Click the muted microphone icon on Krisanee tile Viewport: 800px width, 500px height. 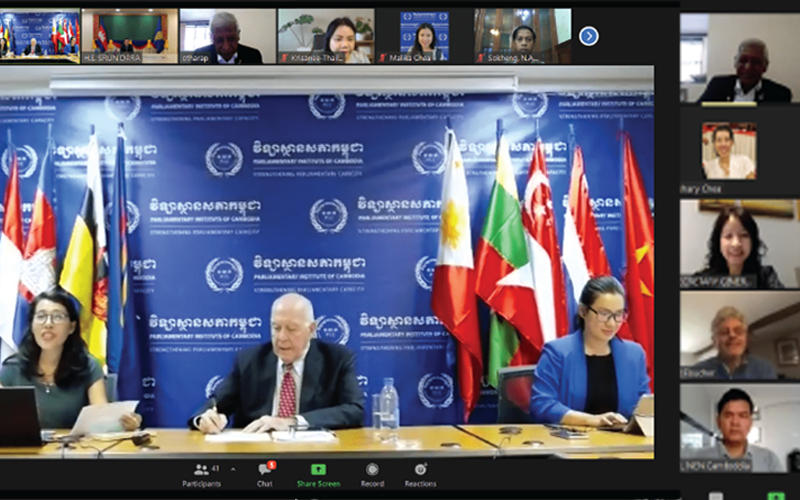pos(284,58)
